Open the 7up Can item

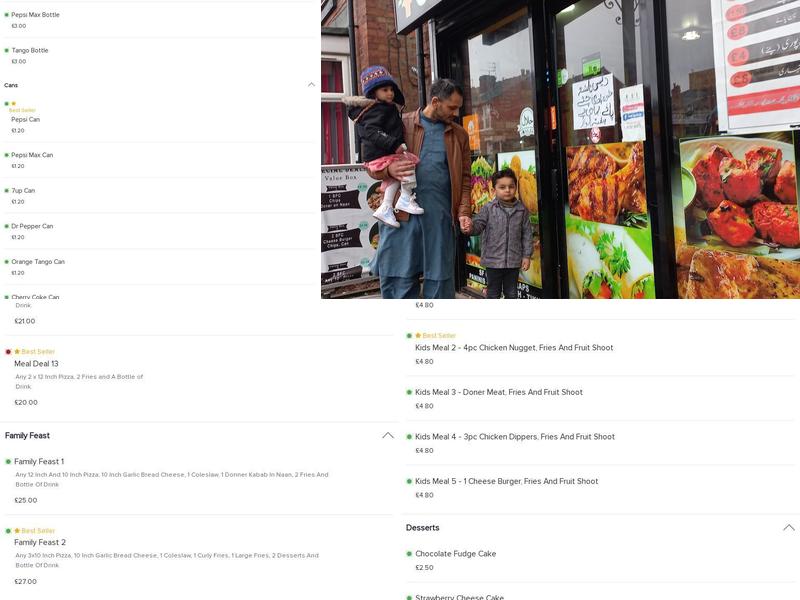[158, 196]
